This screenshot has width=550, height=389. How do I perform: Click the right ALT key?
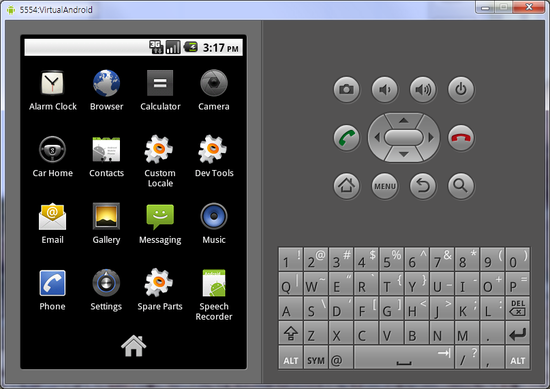pyautogui.click(x=518, y=357)
